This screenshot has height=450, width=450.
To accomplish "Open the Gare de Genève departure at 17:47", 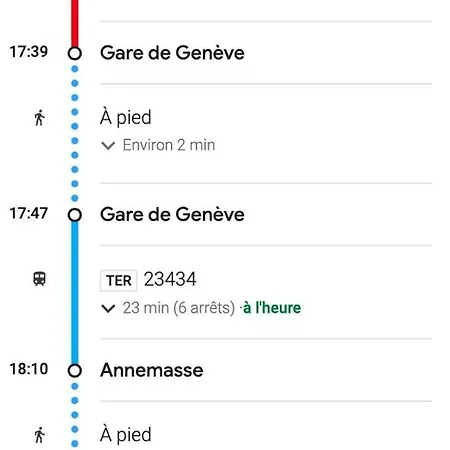I will (x=172, y=214).
